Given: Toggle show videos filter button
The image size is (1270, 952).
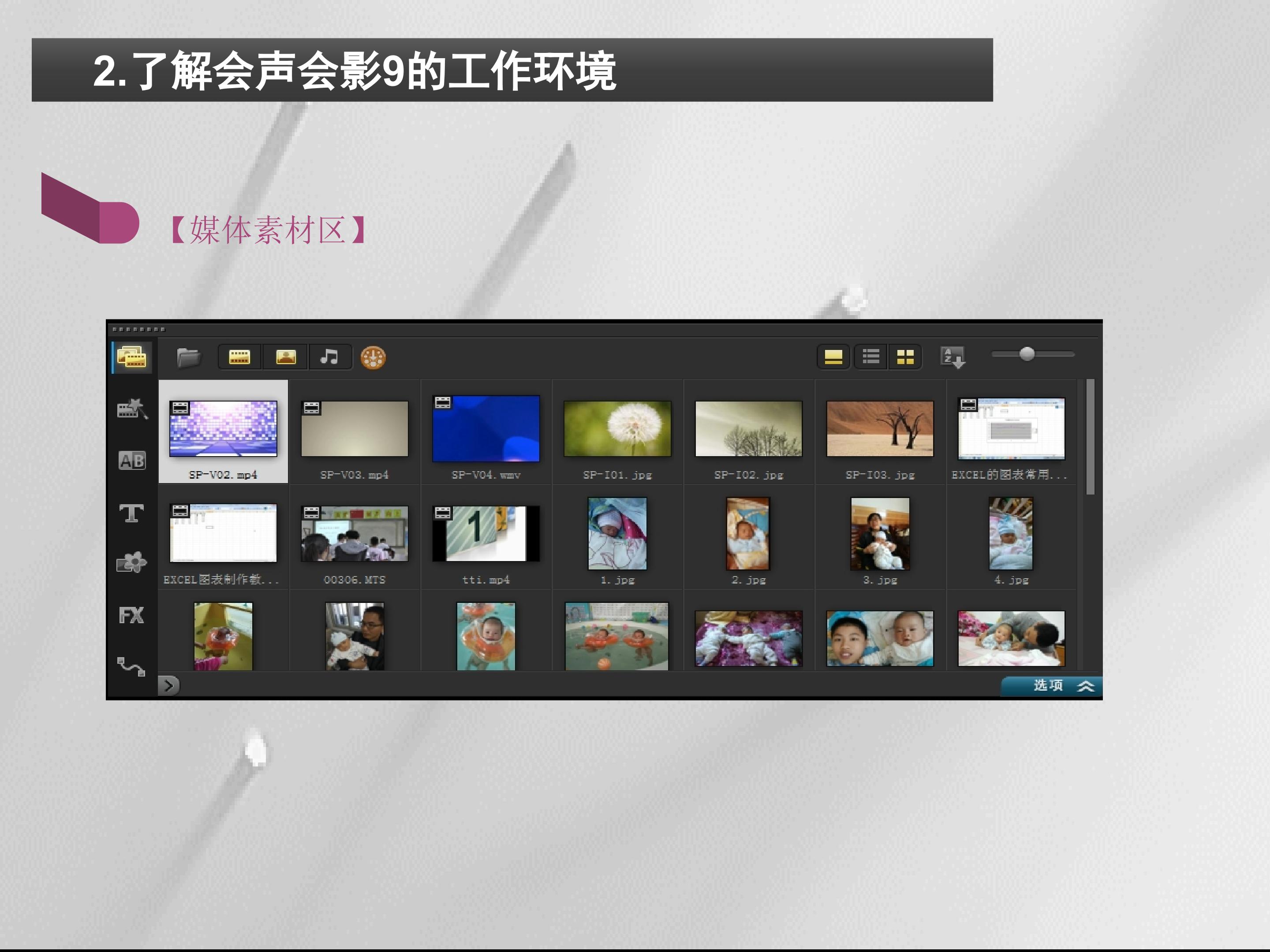Looking at the screenshot, I should coord(239,357).
